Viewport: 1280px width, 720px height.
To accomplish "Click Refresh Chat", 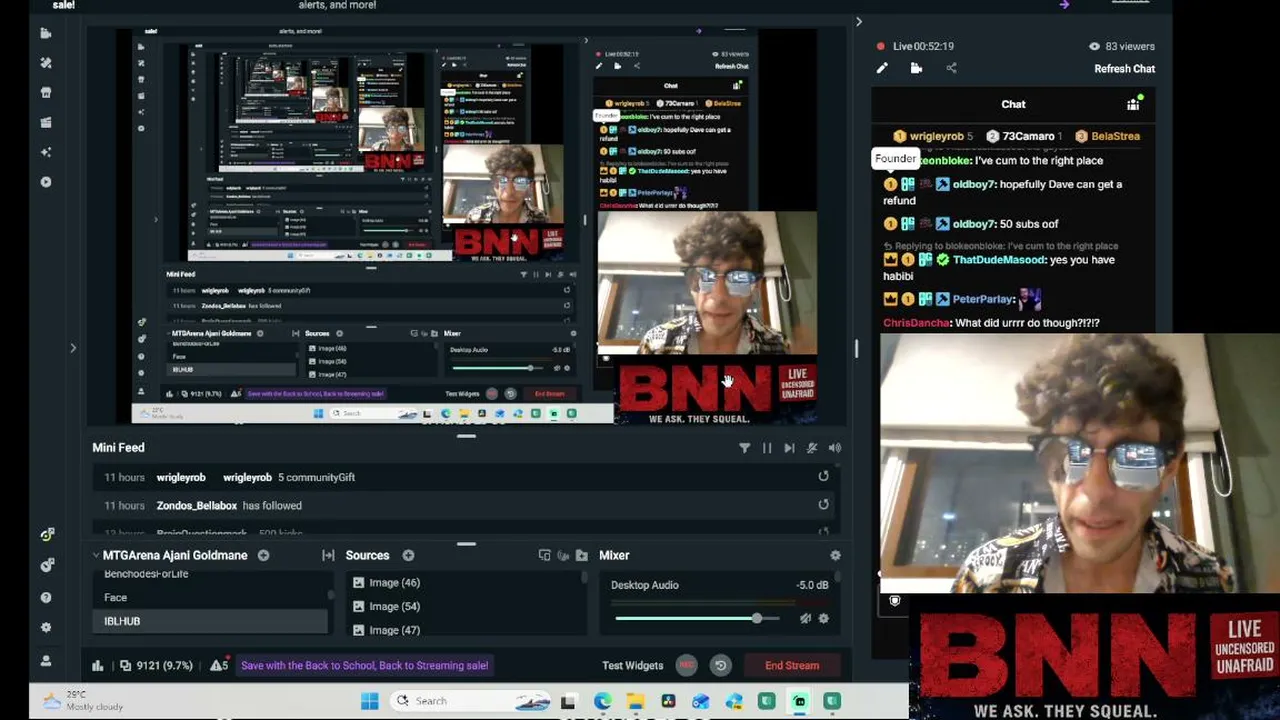I will click(x=1124, y=69).
